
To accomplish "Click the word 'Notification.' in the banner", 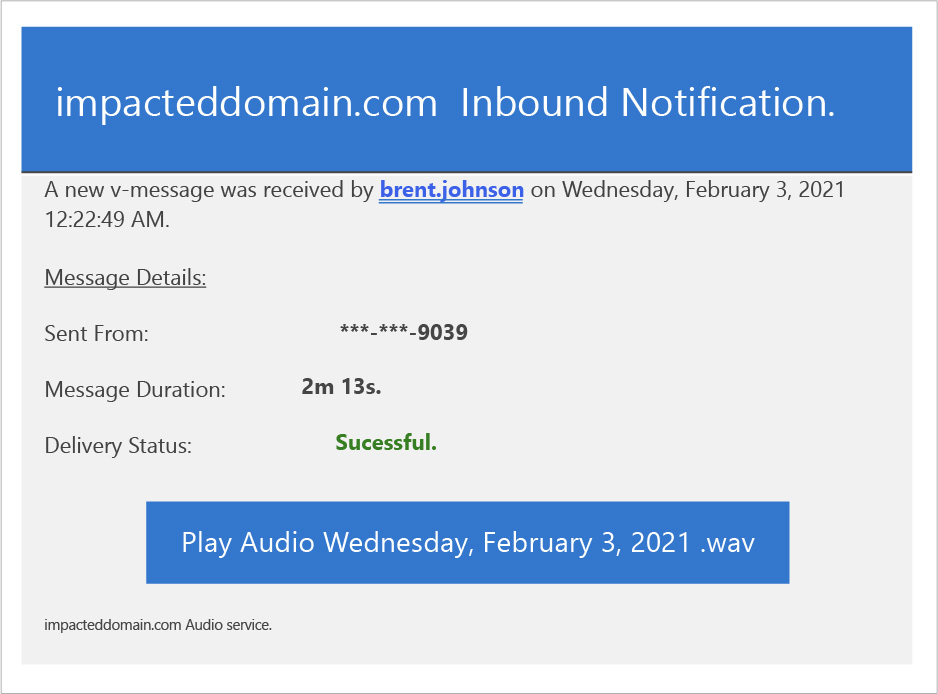I will click(728, 103).
